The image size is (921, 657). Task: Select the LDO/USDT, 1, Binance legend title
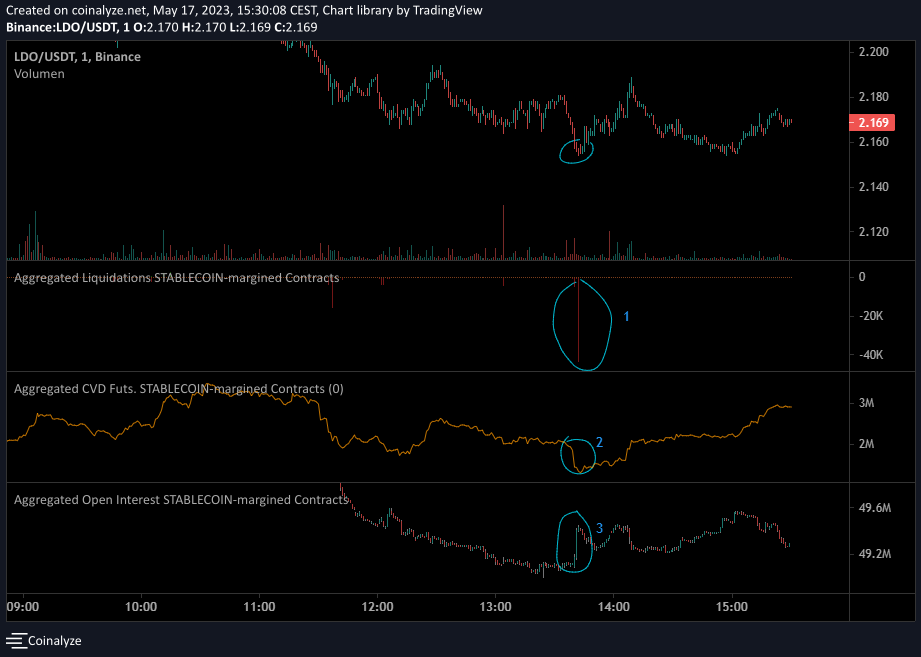tap(77, 57)
